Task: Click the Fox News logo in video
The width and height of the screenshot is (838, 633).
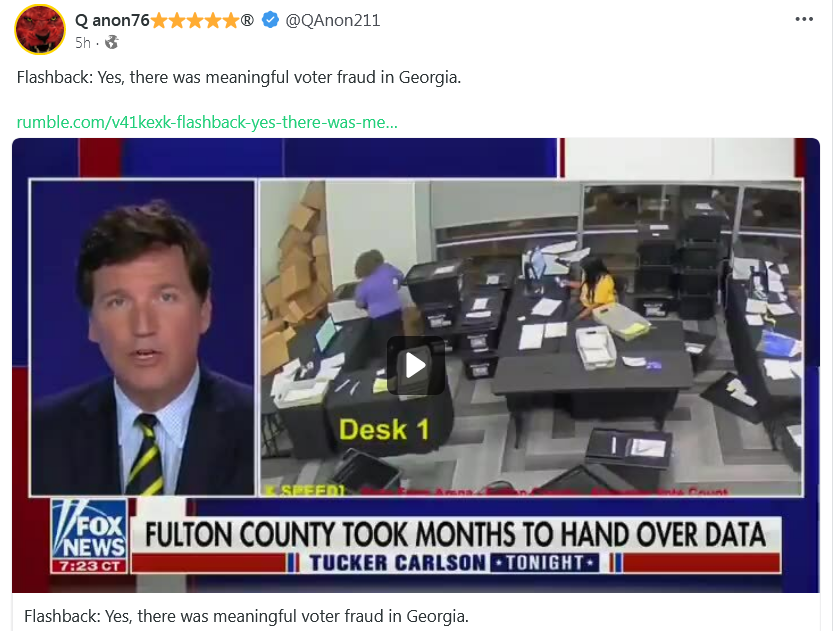Action: coord(89,529)
